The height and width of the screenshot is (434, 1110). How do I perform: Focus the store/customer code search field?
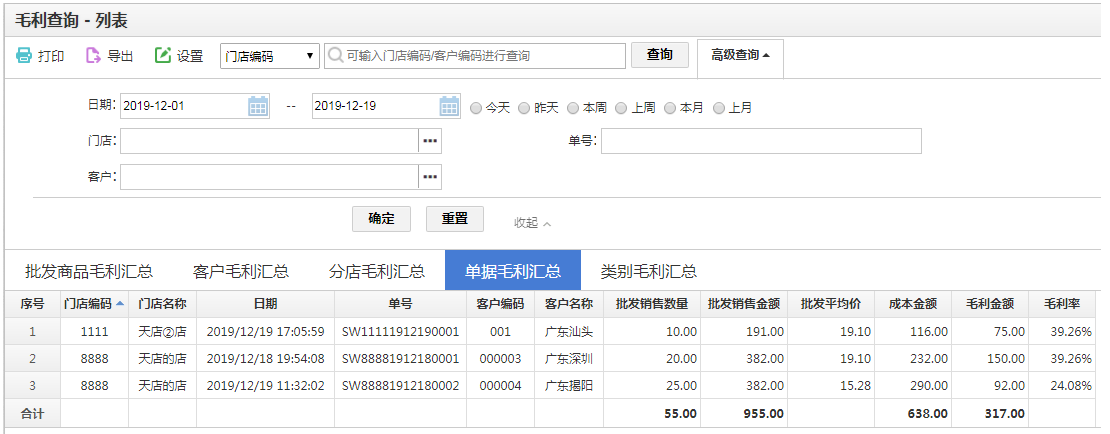click(x=475, y=56)
